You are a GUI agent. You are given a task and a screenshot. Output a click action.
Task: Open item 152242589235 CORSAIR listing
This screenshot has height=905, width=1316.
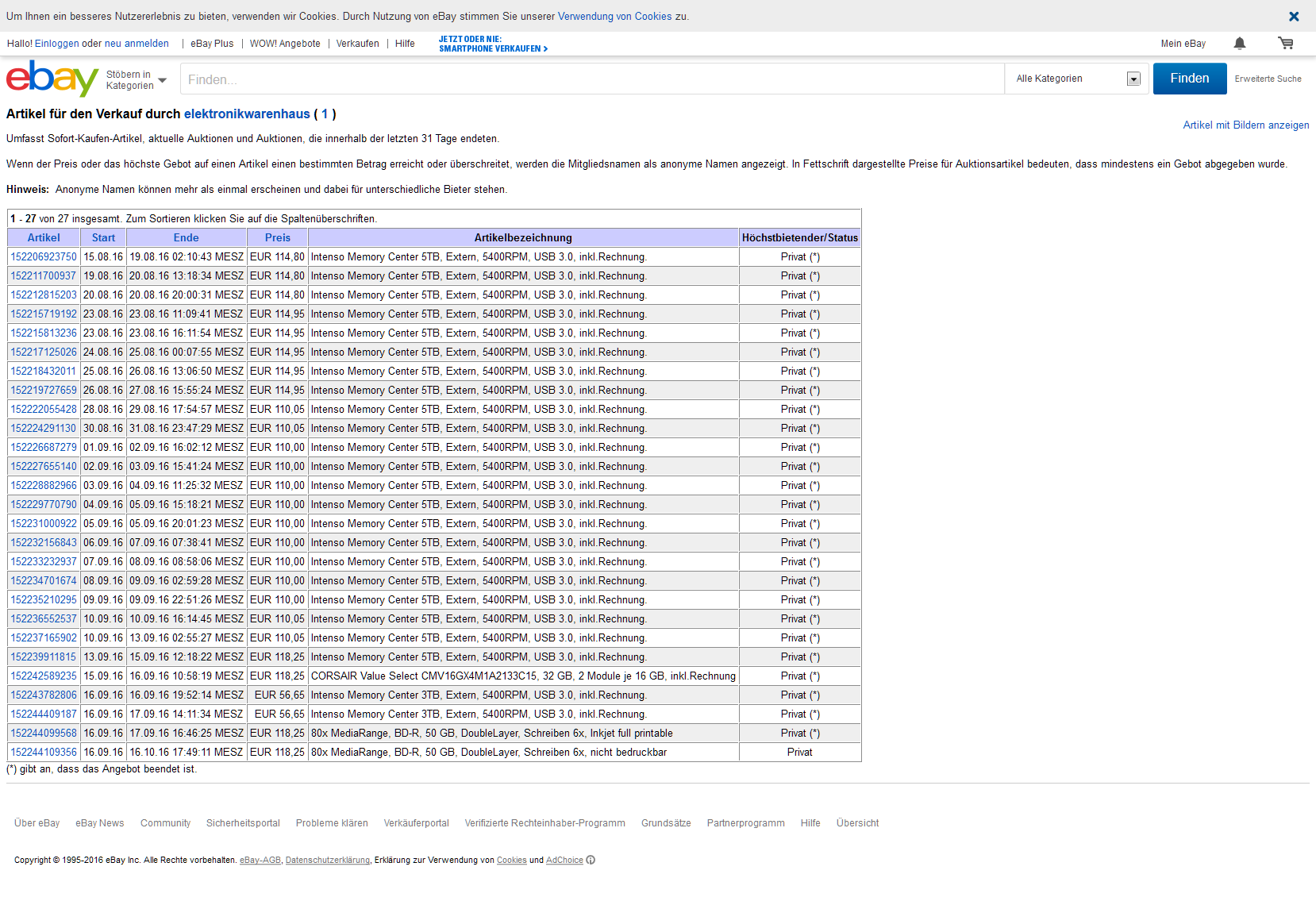click(x=44, y=676)
